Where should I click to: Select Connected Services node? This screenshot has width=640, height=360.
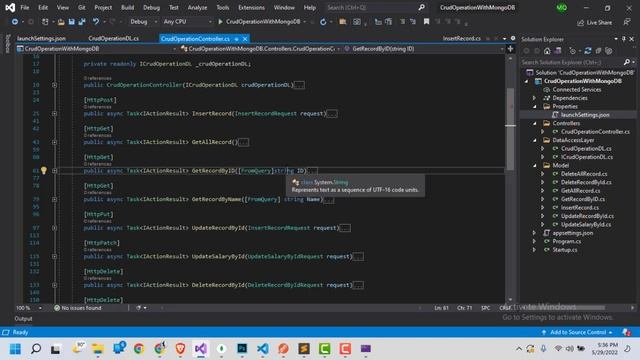[x=576, y=89]
